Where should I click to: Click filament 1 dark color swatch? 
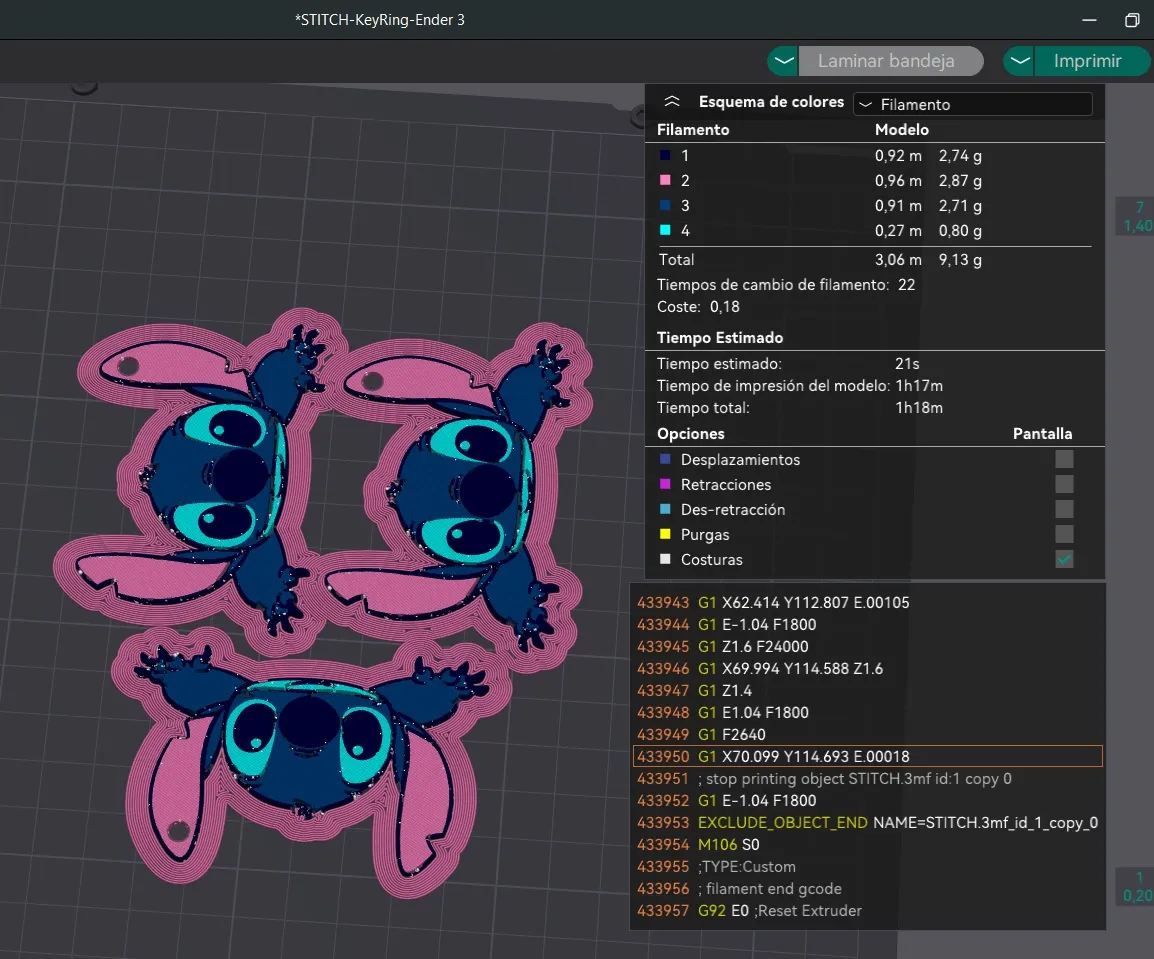click(665, 156)
